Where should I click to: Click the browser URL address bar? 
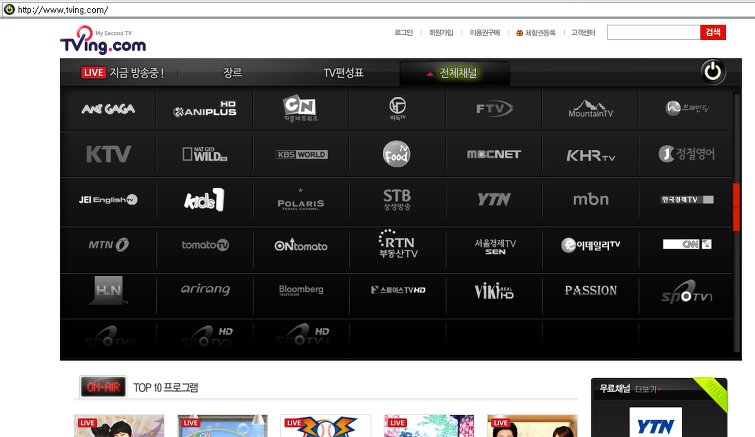pos(380,10)
